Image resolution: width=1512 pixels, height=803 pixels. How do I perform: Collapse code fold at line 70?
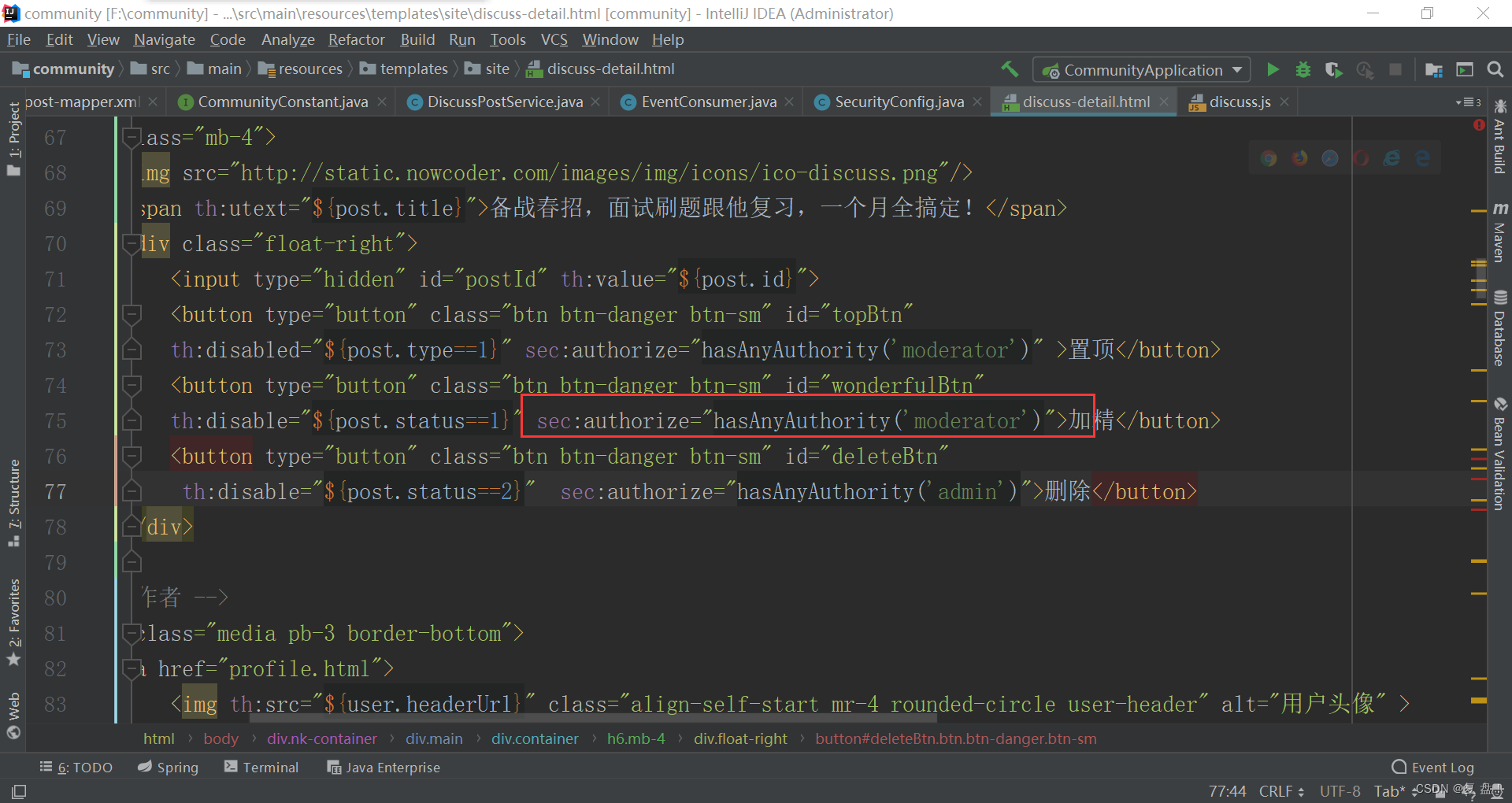[132, 244]
